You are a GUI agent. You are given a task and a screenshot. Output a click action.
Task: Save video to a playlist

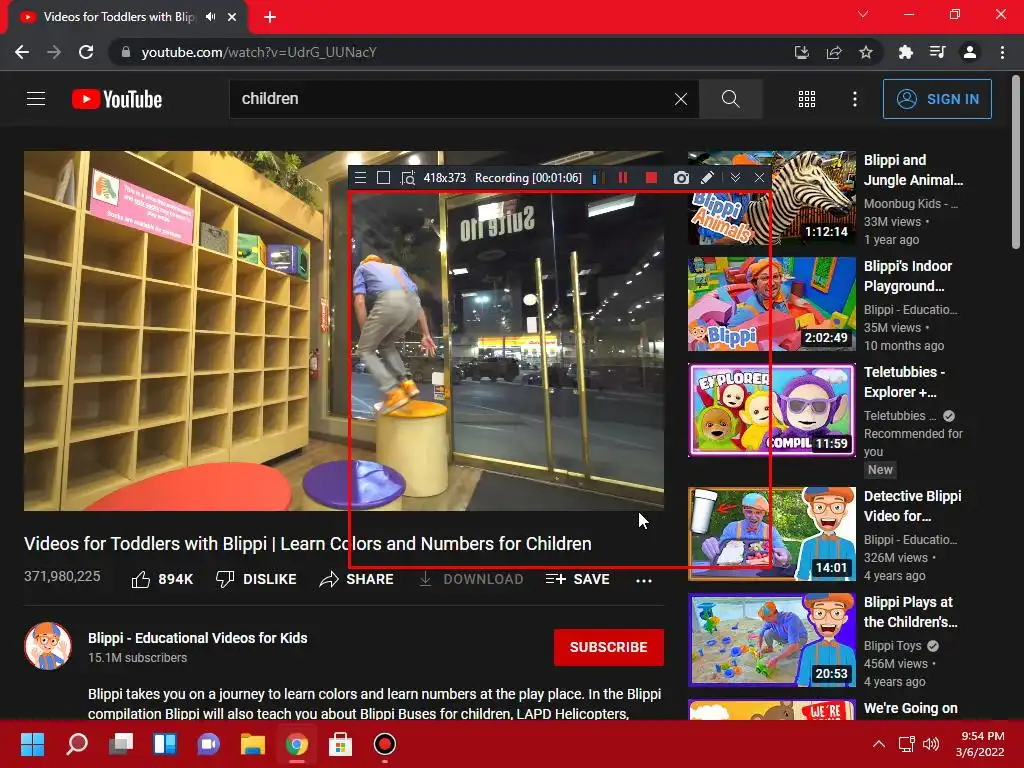[x=577, y=579]
